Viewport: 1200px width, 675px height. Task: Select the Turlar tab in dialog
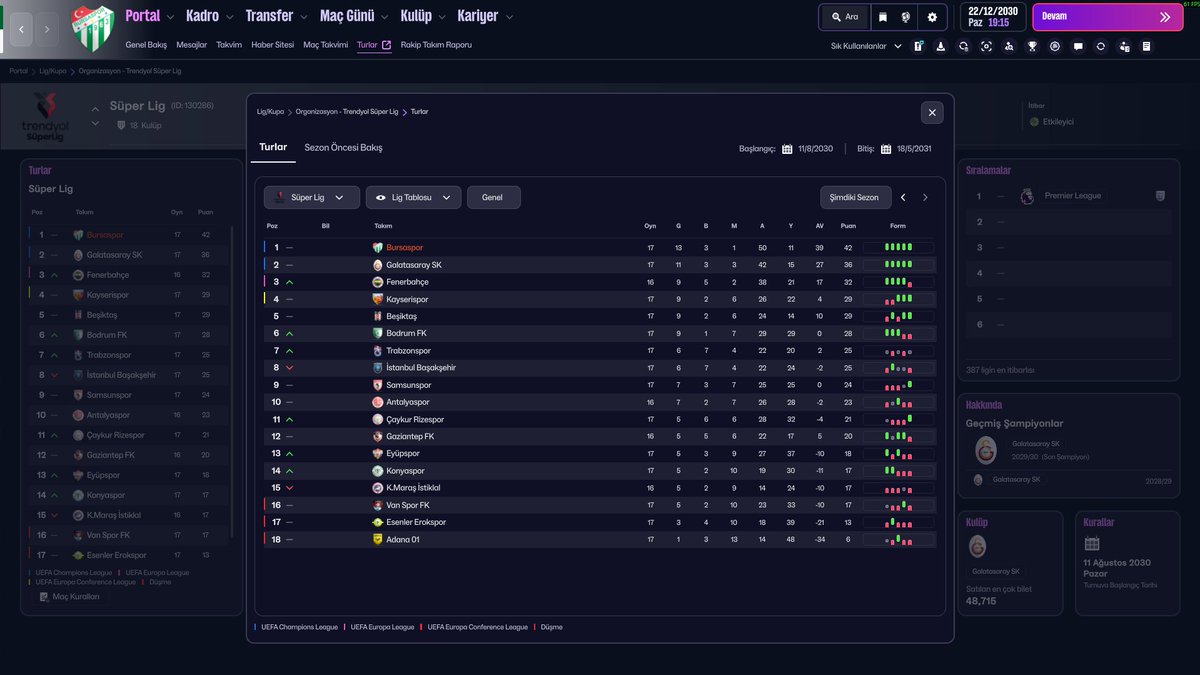(x=273, y=147)
